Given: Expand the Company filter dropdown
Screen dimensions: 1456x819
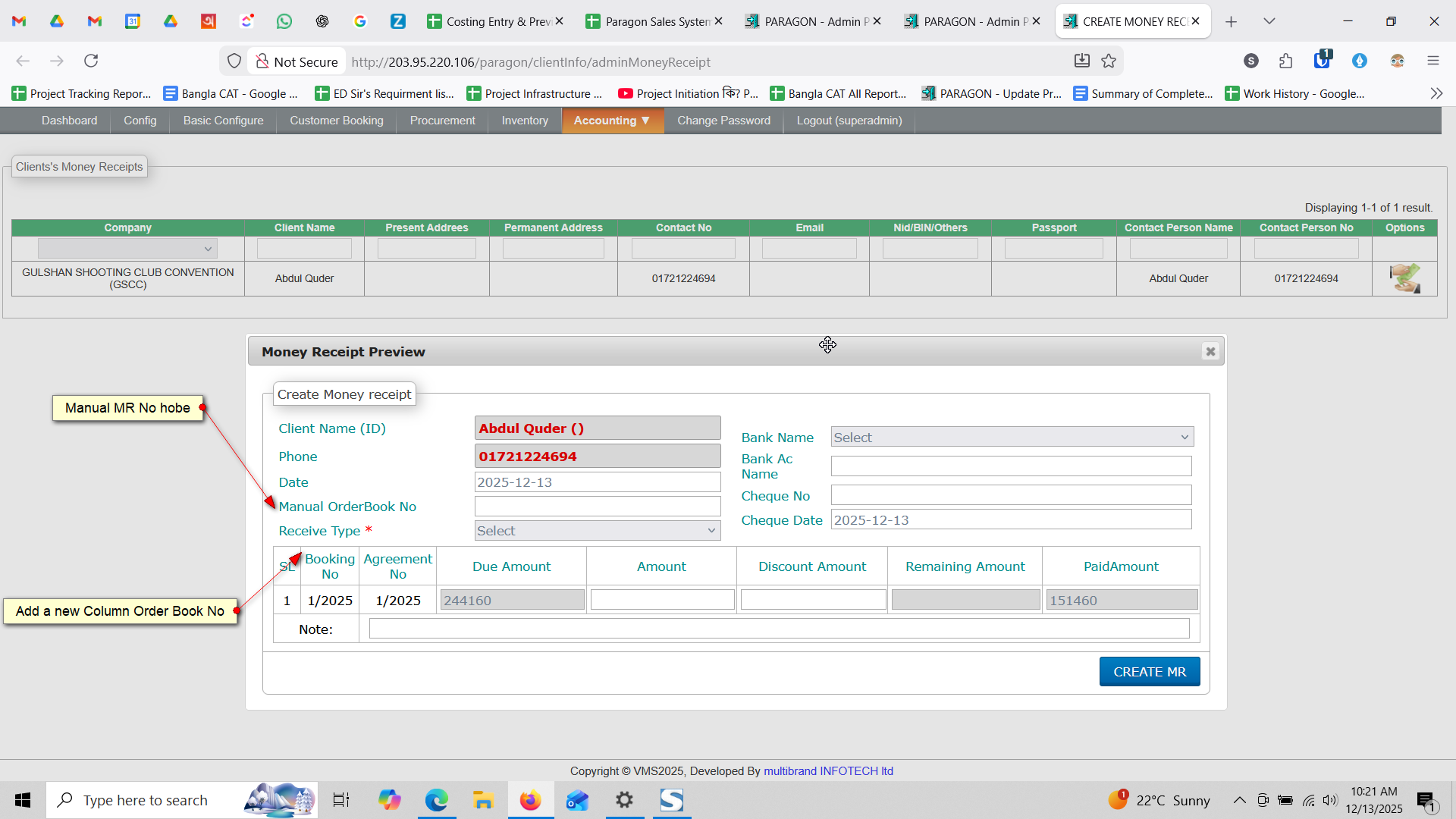Looking at the screenshot, I should [x=127, y=249].
